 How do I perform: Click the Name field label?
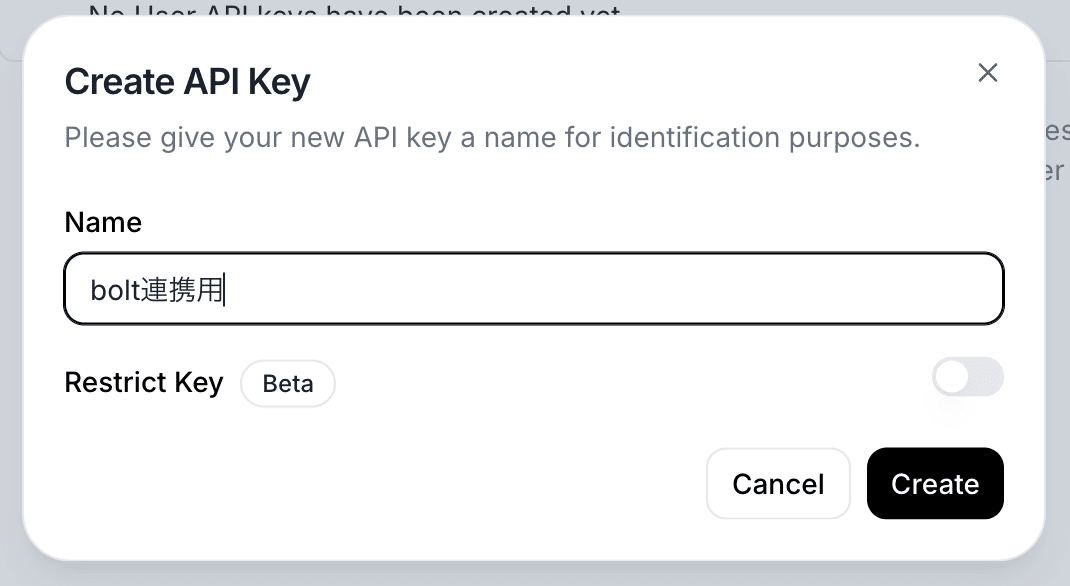click(103, 222)
